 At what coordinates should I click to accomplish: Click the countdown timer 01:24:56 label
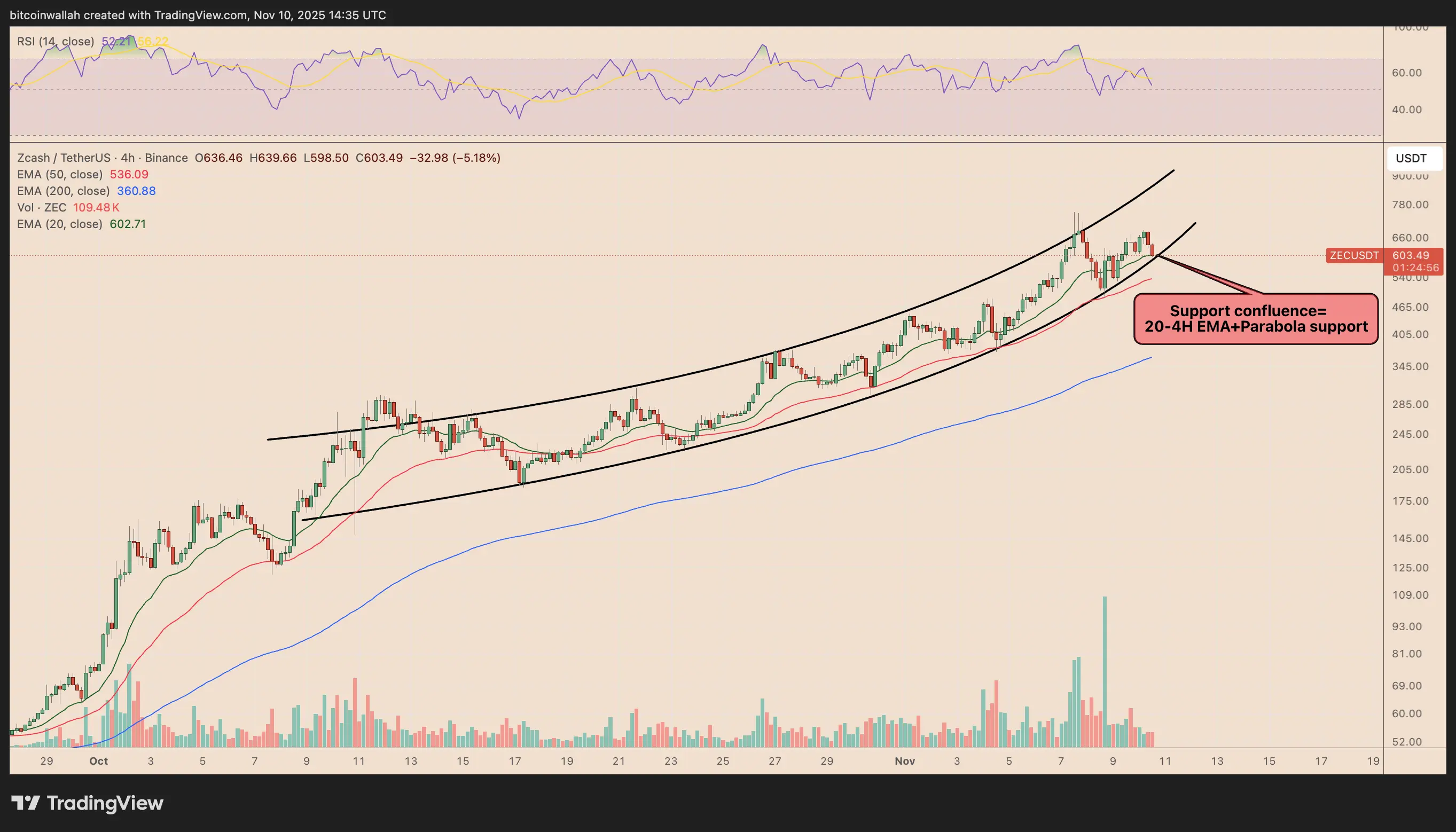[x=1415, y=268]
